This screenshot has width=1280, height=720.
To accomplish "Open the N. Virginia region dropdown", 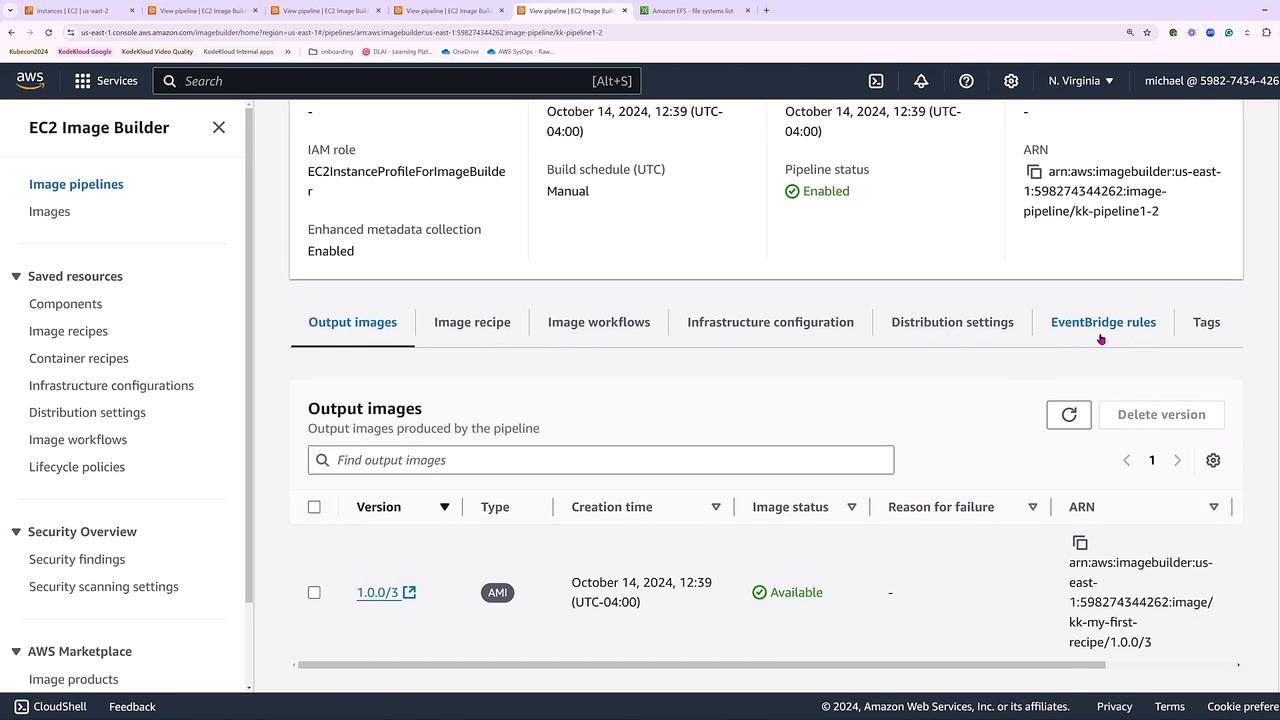I will coord(1081,81).
